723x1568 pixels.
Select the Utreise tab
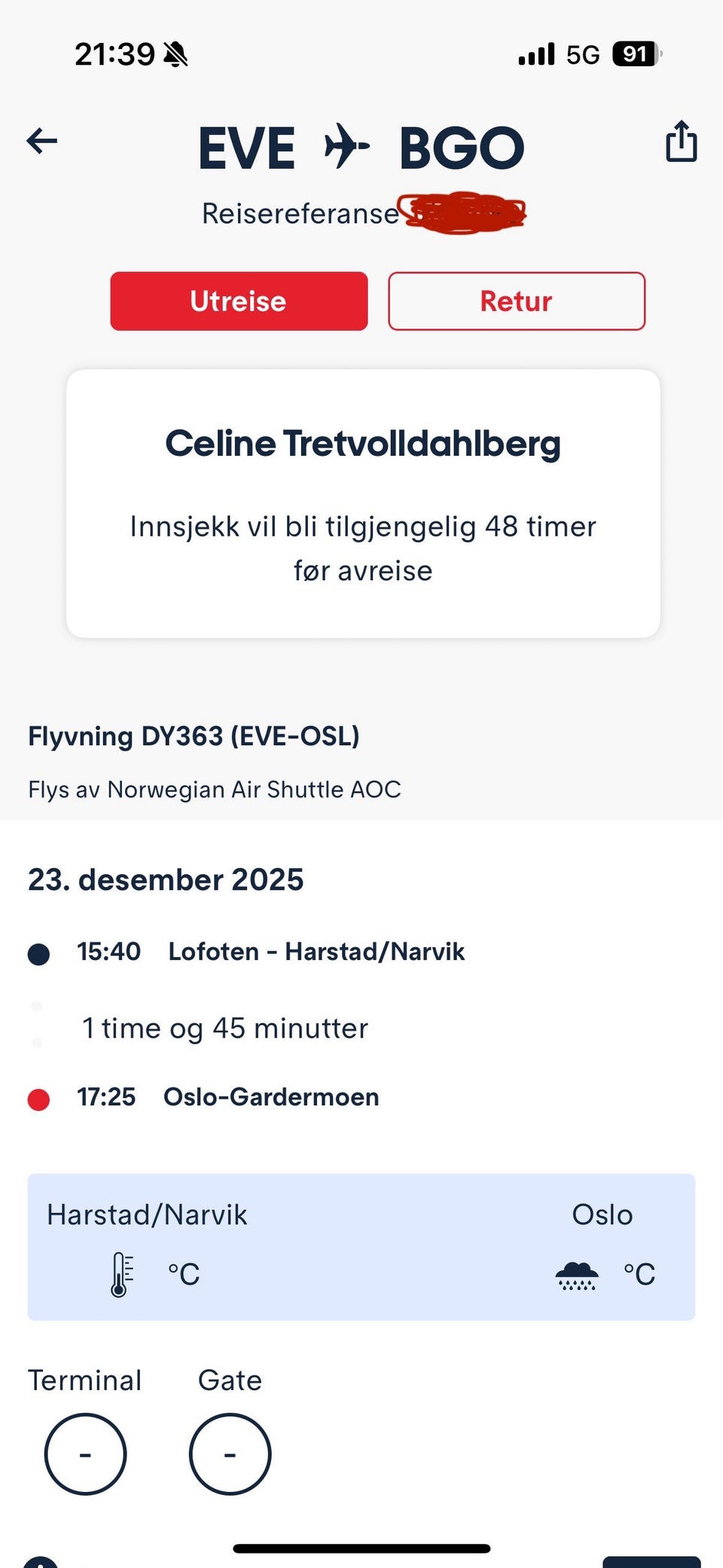(x=239, y=301)
